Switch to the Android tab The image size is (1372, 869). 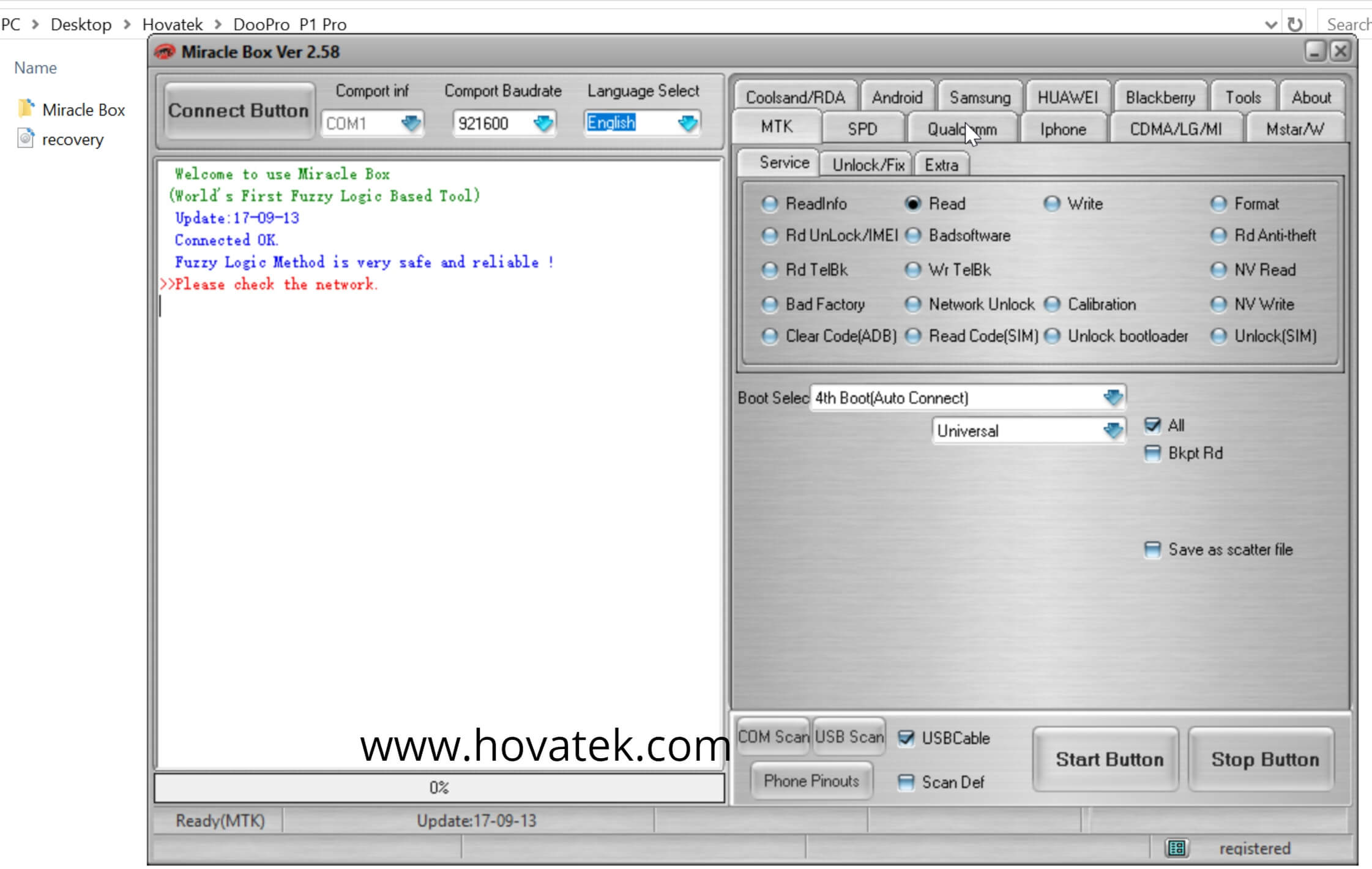[x=897, y=97]
